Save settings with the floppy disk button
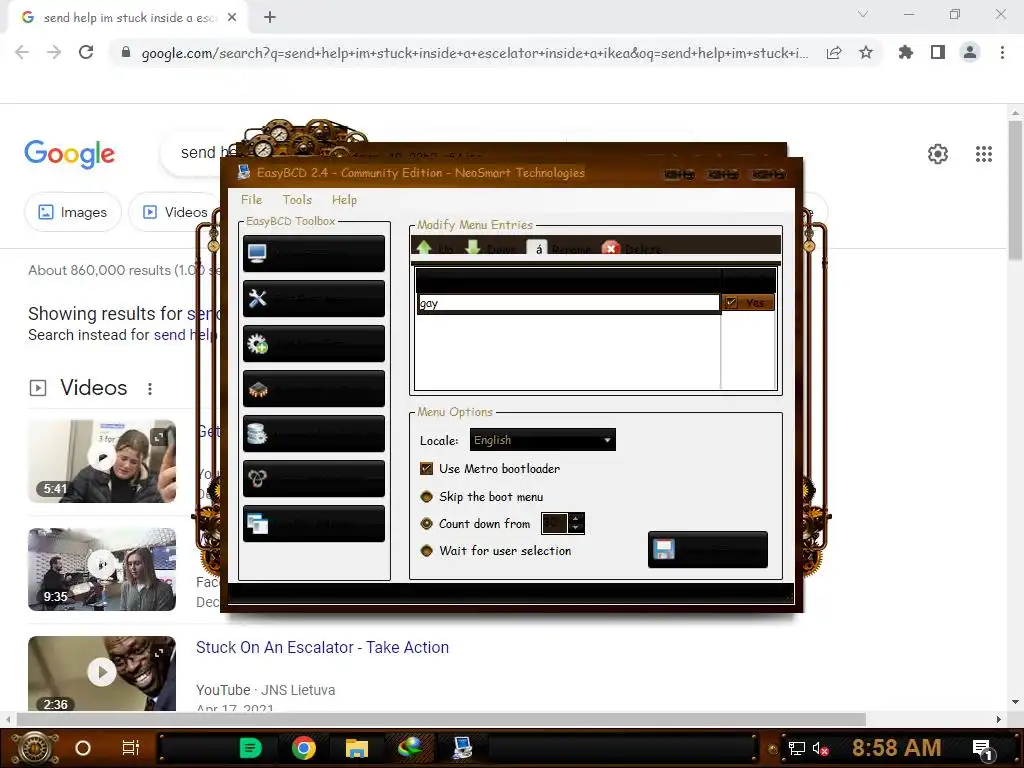 coord(707,549)
